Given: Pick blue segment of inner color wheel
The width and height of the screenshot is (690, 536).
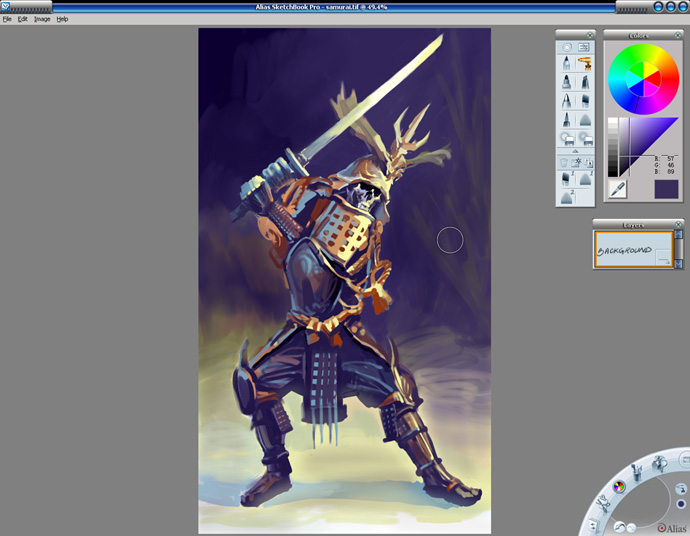Looking at the screenshot, I should pos(637,90).
